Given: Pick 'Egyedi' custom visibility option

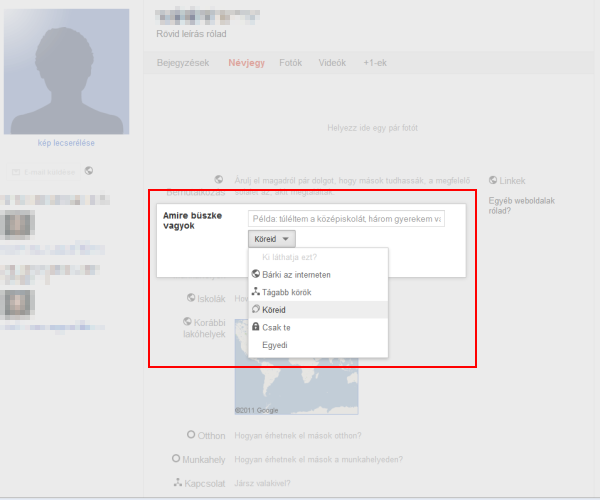Looking at the screenshot, I should coord(275,346).
